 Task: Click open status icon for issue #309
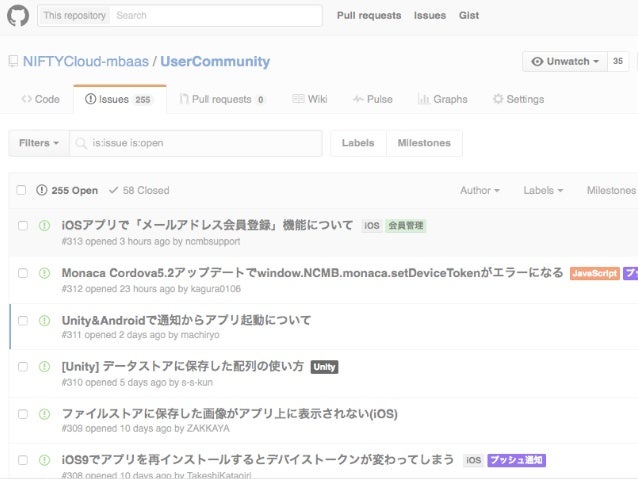pyautogui.click(x=44, y=414)
